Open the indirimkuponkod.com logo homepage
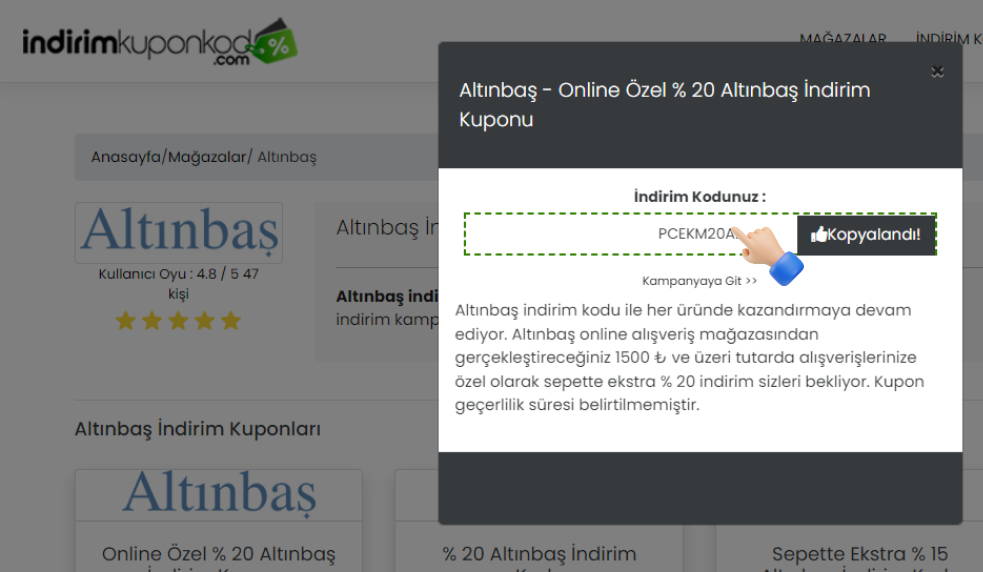Viewport: 983px width, 572px height. tap(160, 42)
